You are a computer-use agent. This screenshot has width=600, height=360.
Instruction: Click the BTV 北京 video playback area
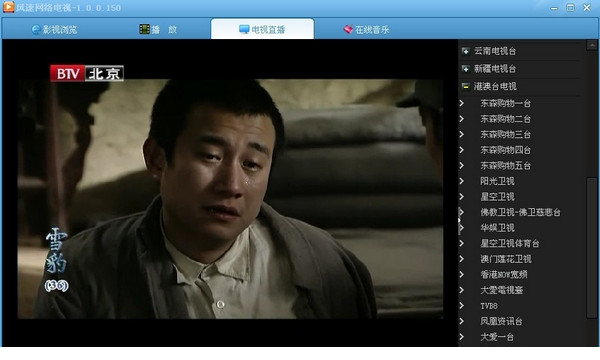click(x=230, y=193)
